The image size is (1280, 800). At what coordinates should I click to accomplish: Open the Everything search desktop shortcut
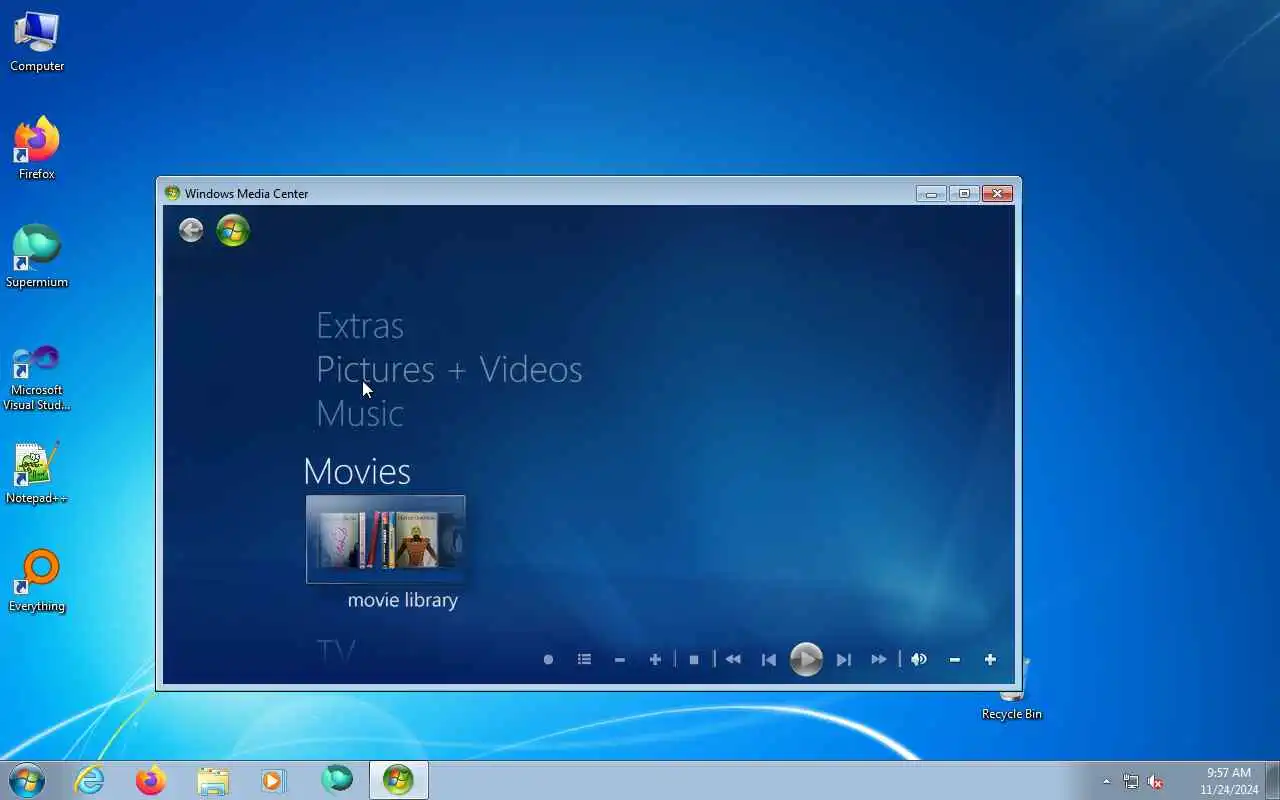[x=37, y=581]
